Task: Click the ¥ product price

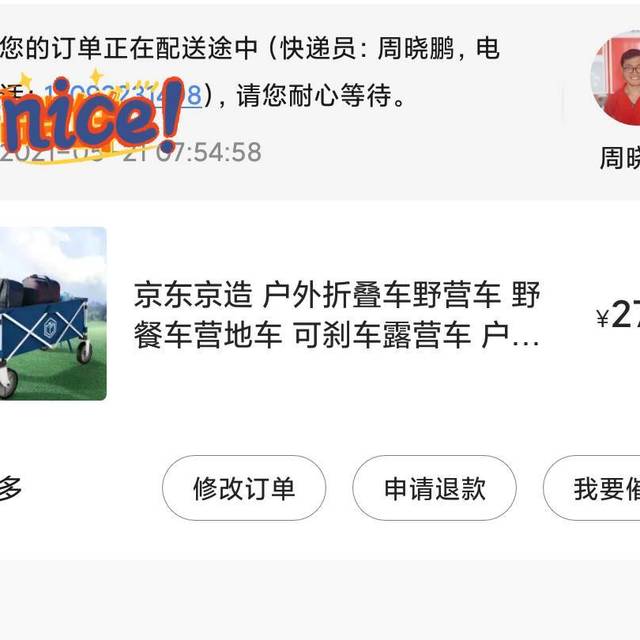Action: (618, 315)
